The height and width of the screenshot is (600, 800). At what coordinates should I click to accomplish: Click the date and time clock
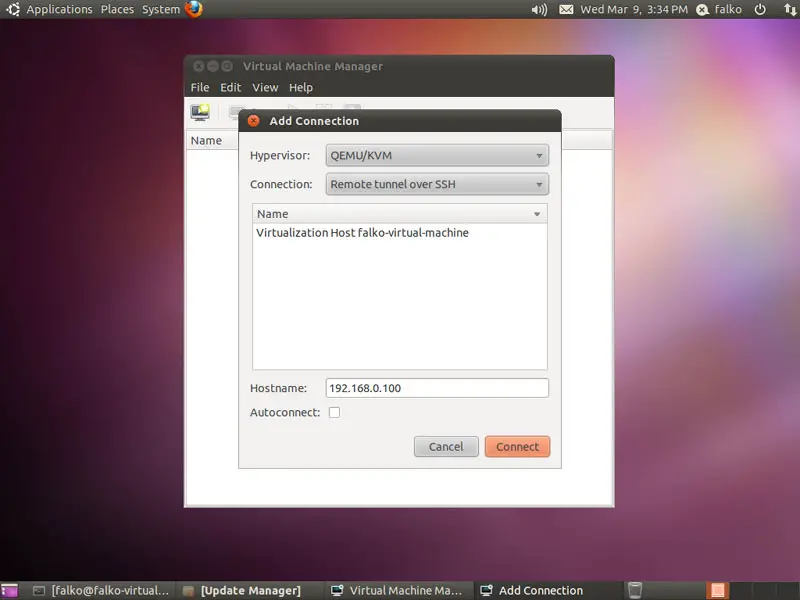pos(634,9)
